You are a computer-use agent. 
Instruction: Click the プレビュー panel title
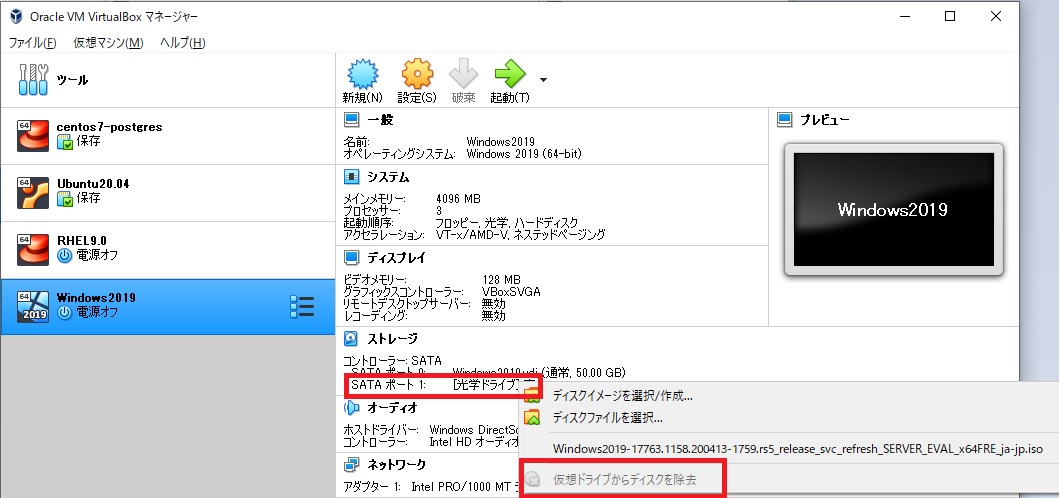pos(825,120)
